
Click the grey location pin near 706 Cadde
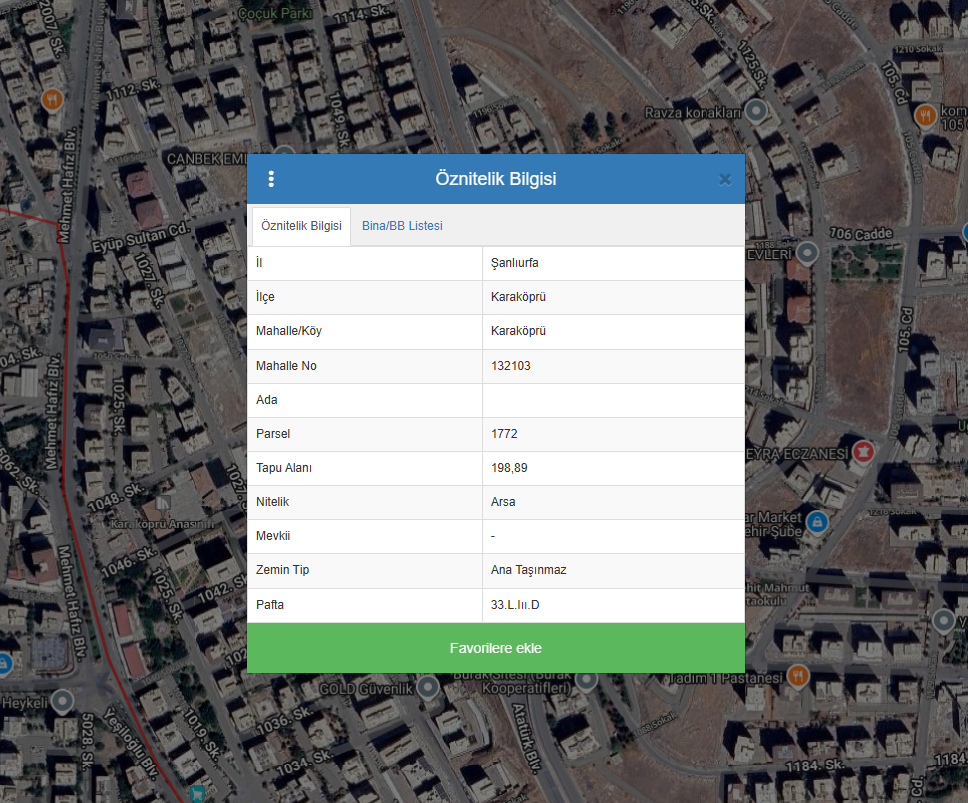[808, 251]
